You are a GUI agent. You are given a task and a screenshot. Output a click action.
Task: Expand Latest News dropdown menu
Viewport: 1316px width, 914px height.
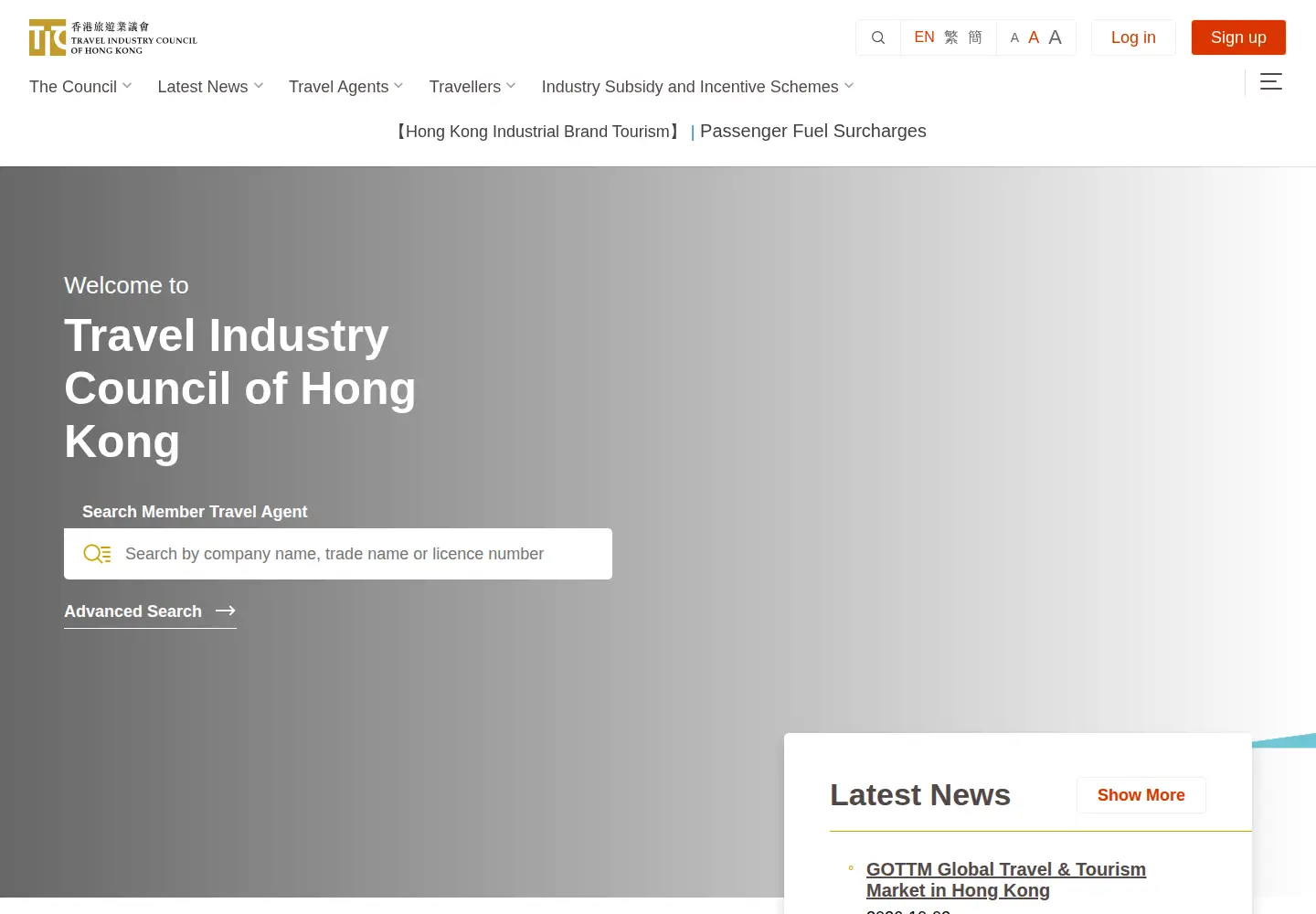(x=210, y=87)
